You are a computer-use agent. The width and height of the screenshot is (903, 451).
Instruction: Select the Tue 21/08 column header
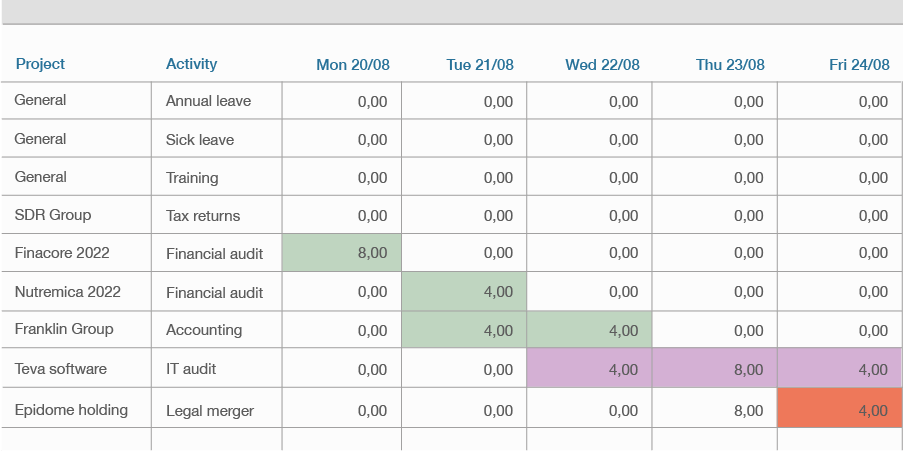point(480,65)
